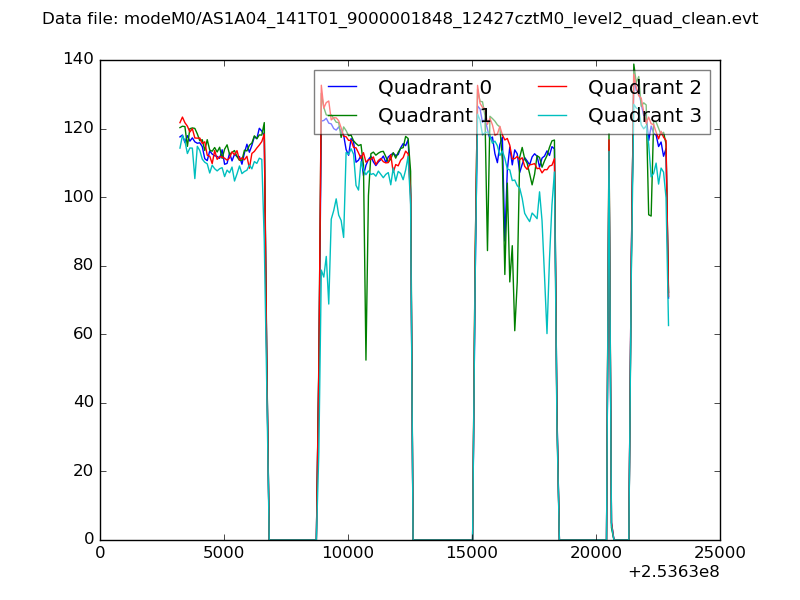
Task: Click the 5000 tick label on x-axis
Action: click(224, 553)
